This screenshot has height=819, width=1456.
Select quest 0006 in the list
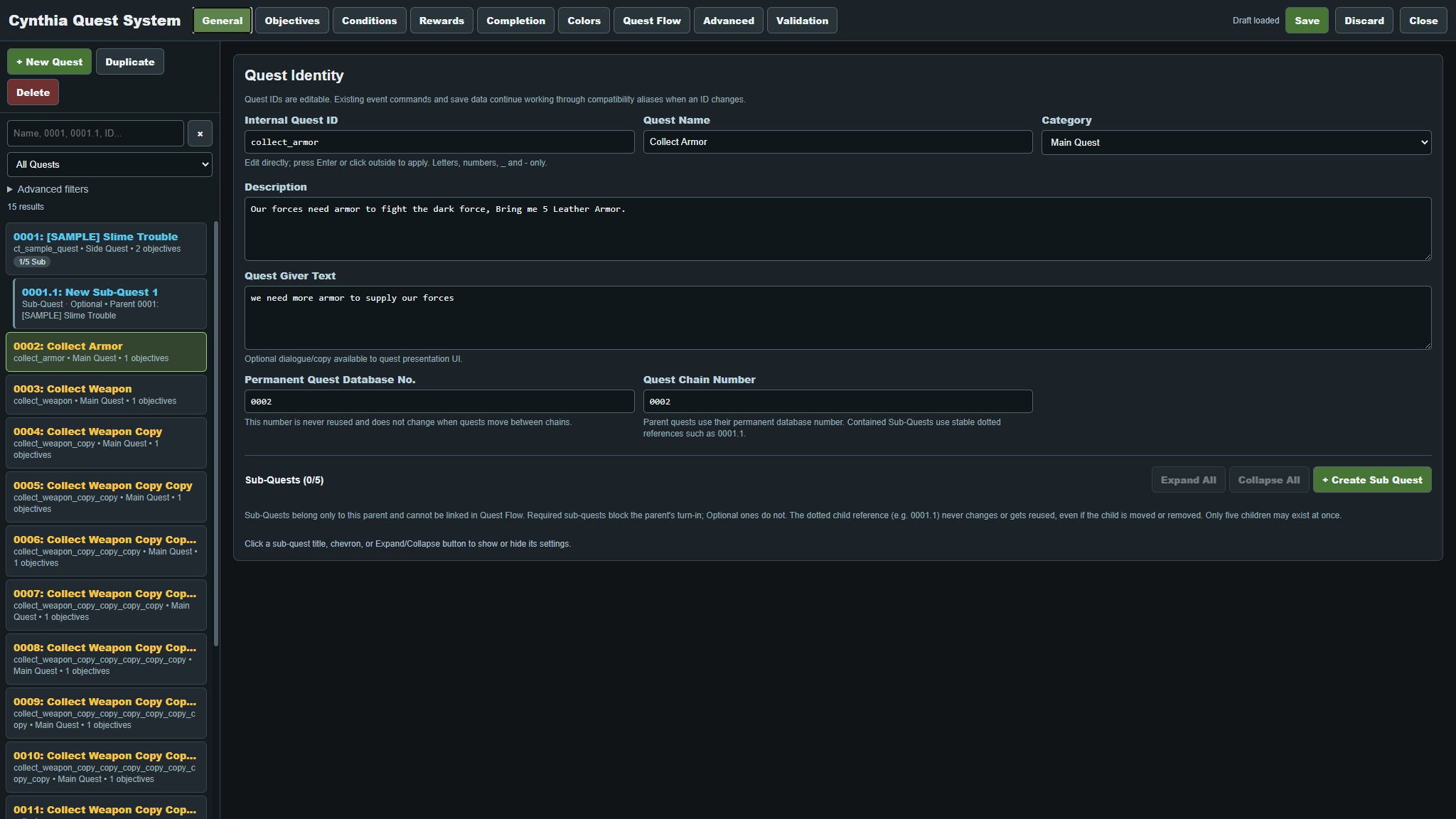(x=106, y=551)
